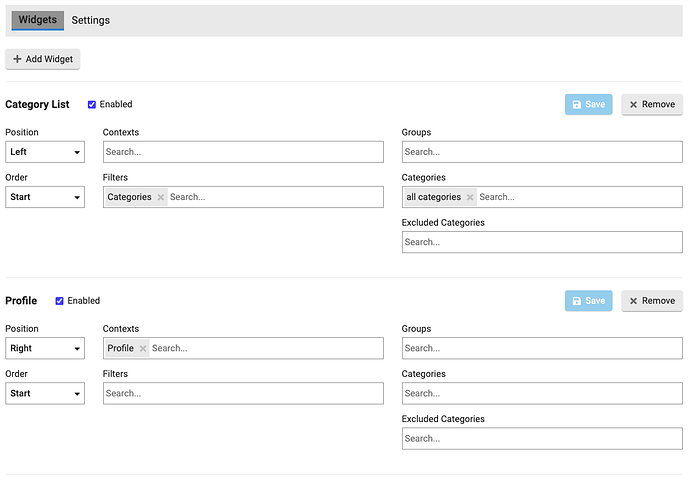690x480 pixels.
Task: Focus Groups search in Category List
Action: pos(542,152)
